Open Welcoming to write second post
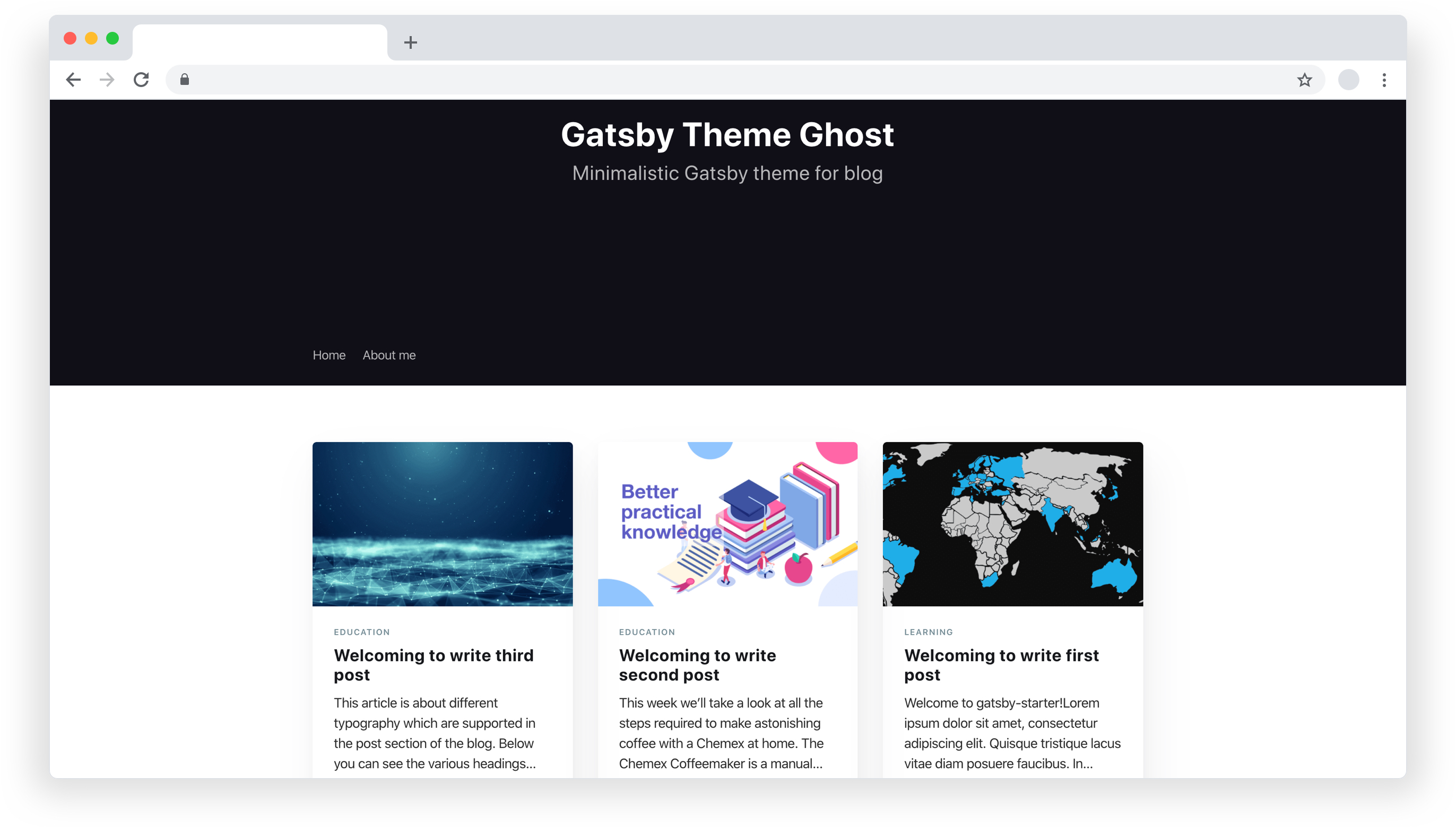 697,665
